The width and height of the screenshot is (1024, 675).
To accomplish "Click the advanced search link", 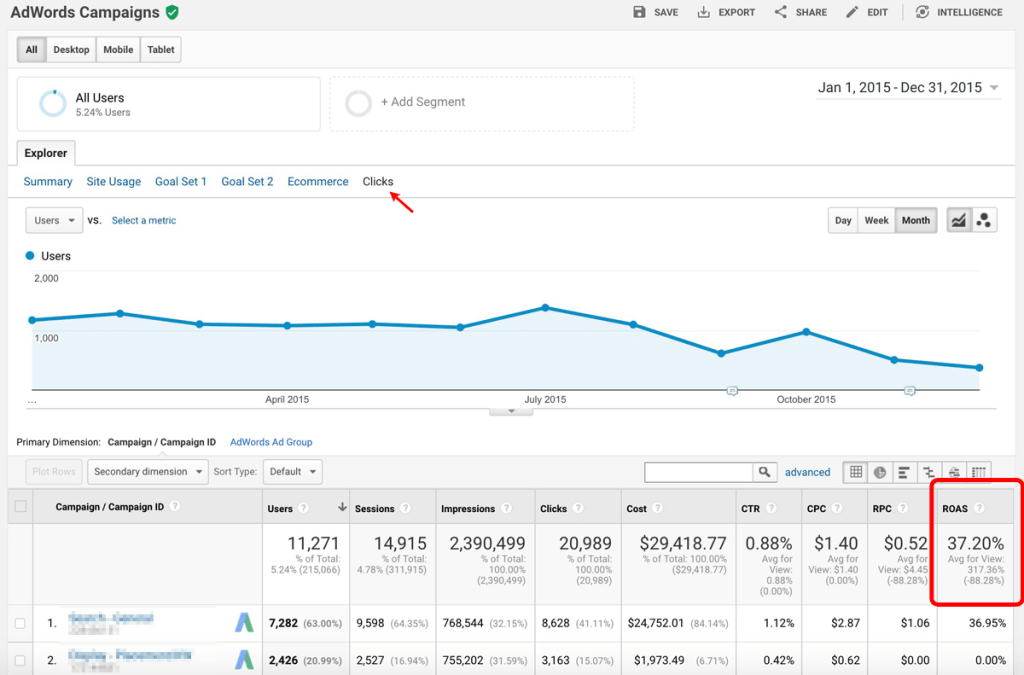I will click(807, 471).
